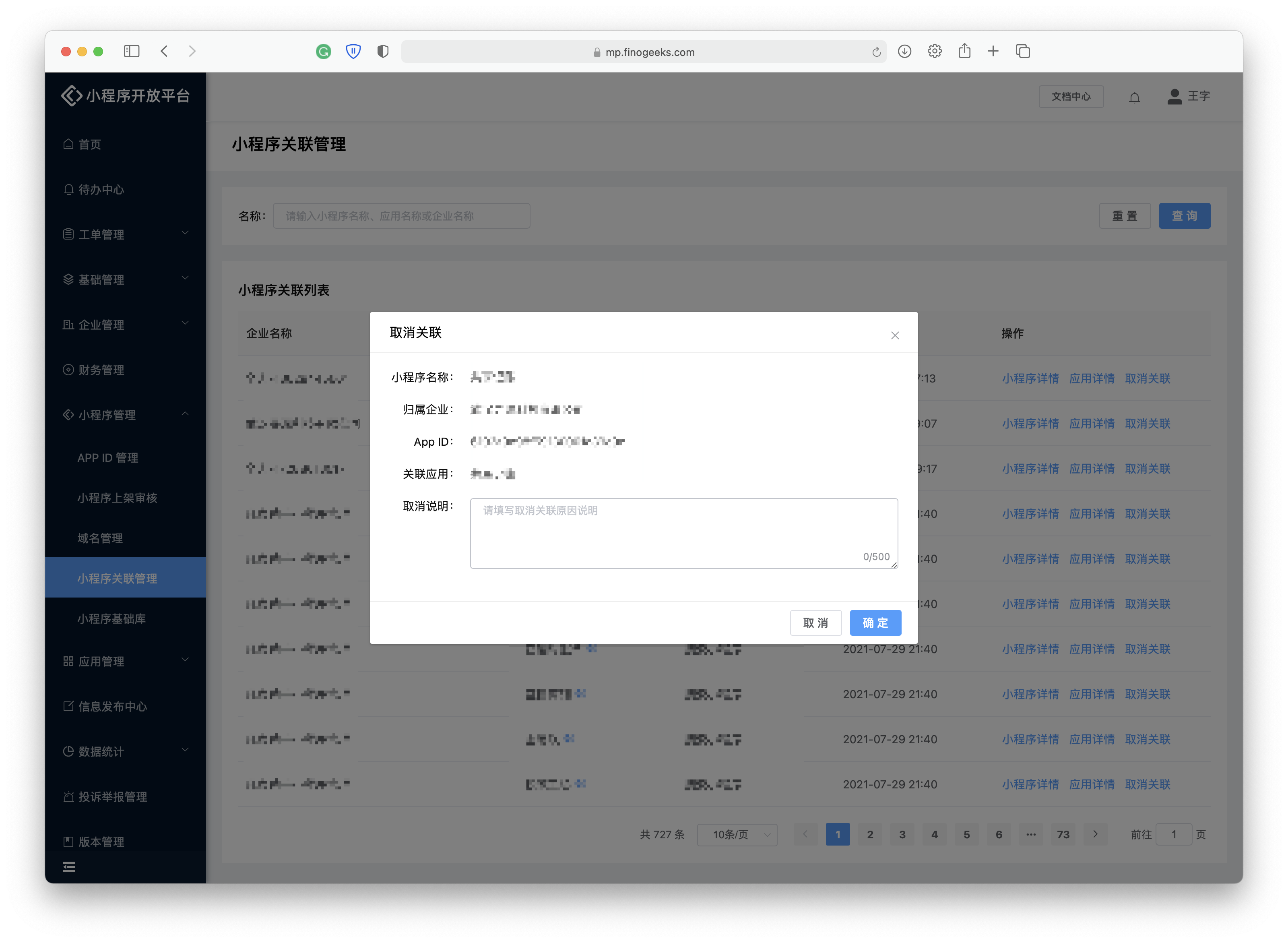
Task: Click the 查询 button
Action: 1184,216
